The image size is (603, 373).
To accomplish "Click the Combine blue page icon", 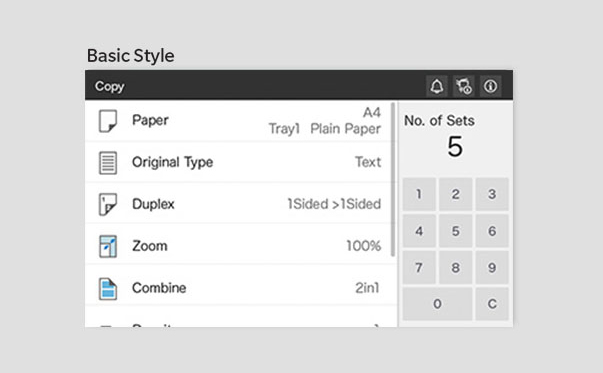I will 108,288.
